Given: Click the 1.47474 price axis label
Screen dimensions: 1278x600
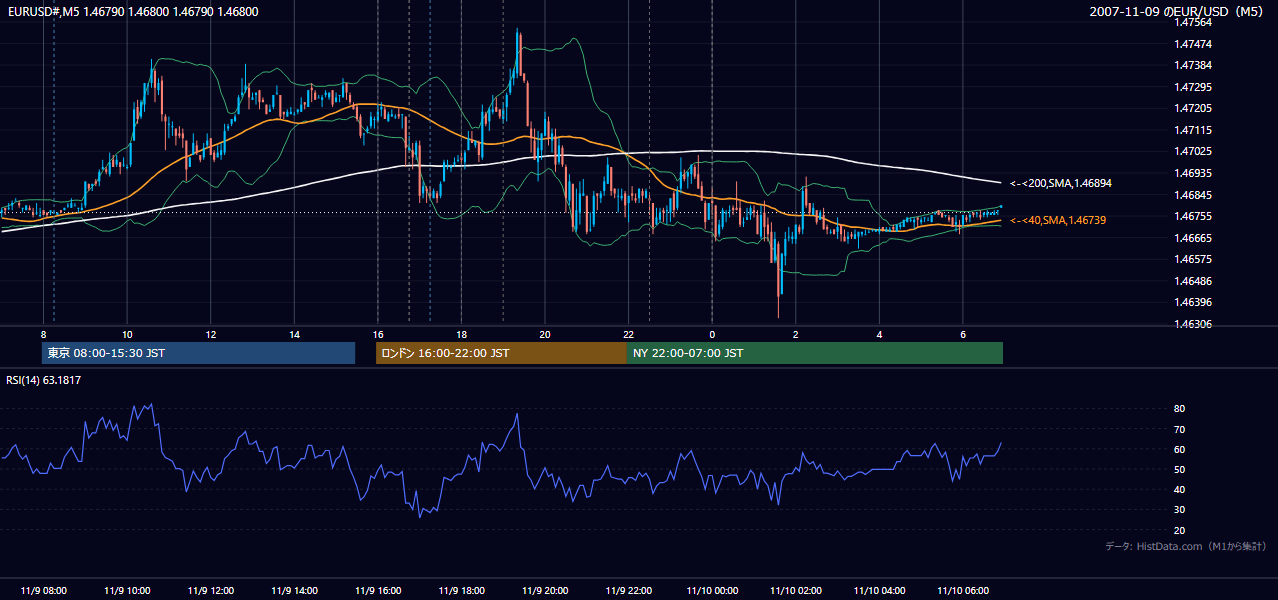Looking at the screenshot, I should click(x=1193, y=44).
